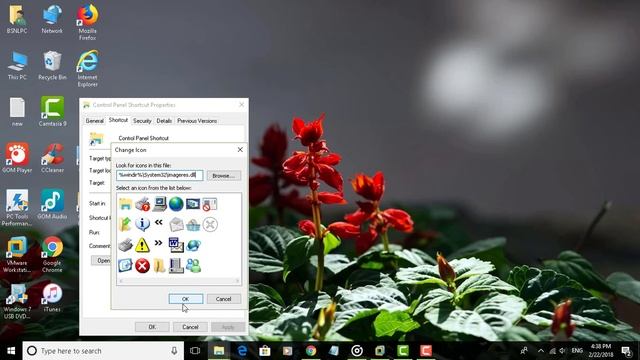This screenshot has height=360, width=640.
Task: Click the Browse... button
Action: (x=224, y=176)
